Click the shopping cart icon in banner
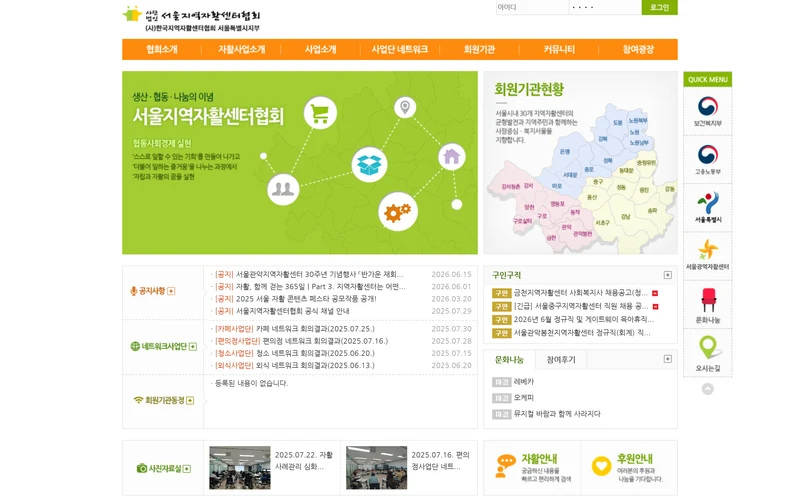 coord(320,113)
